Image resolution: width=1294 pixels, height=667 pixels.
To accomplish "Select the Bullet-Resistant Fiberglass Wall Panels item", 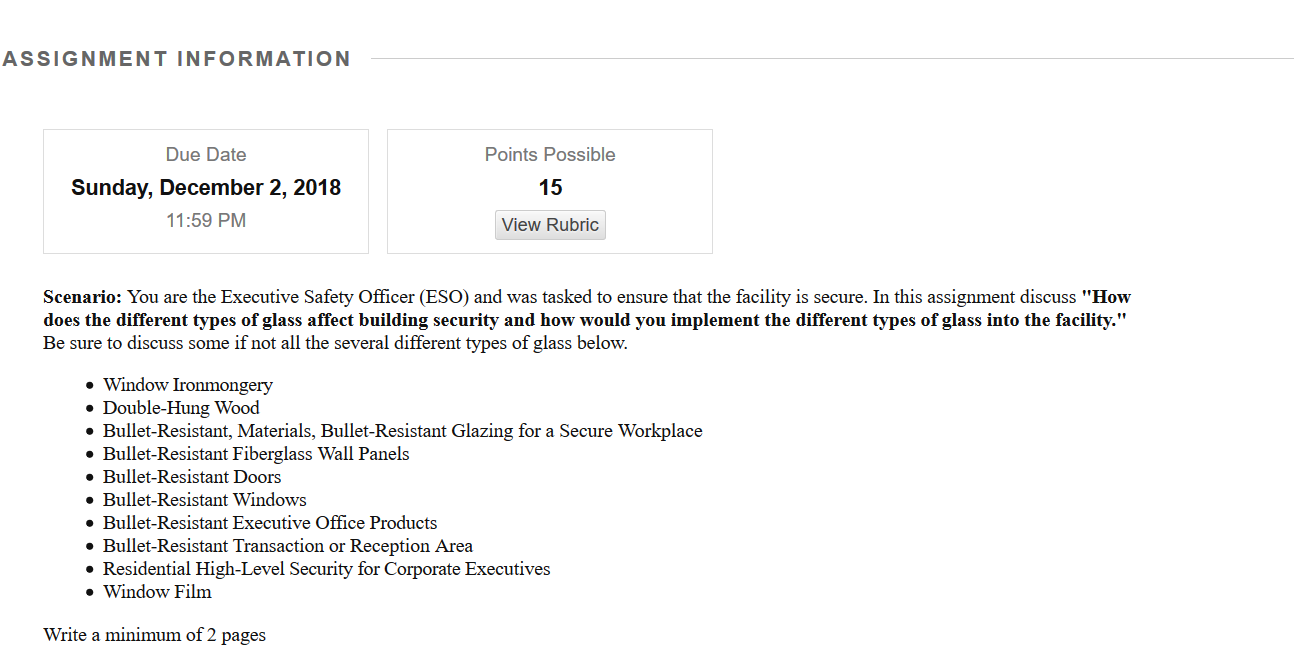I will tap(256, 454).
